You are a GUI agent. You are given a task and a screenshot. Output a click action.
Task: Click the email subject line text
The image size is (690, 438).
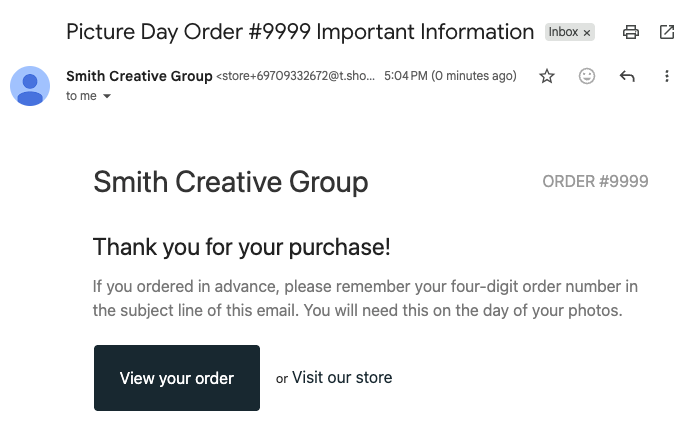300,32
